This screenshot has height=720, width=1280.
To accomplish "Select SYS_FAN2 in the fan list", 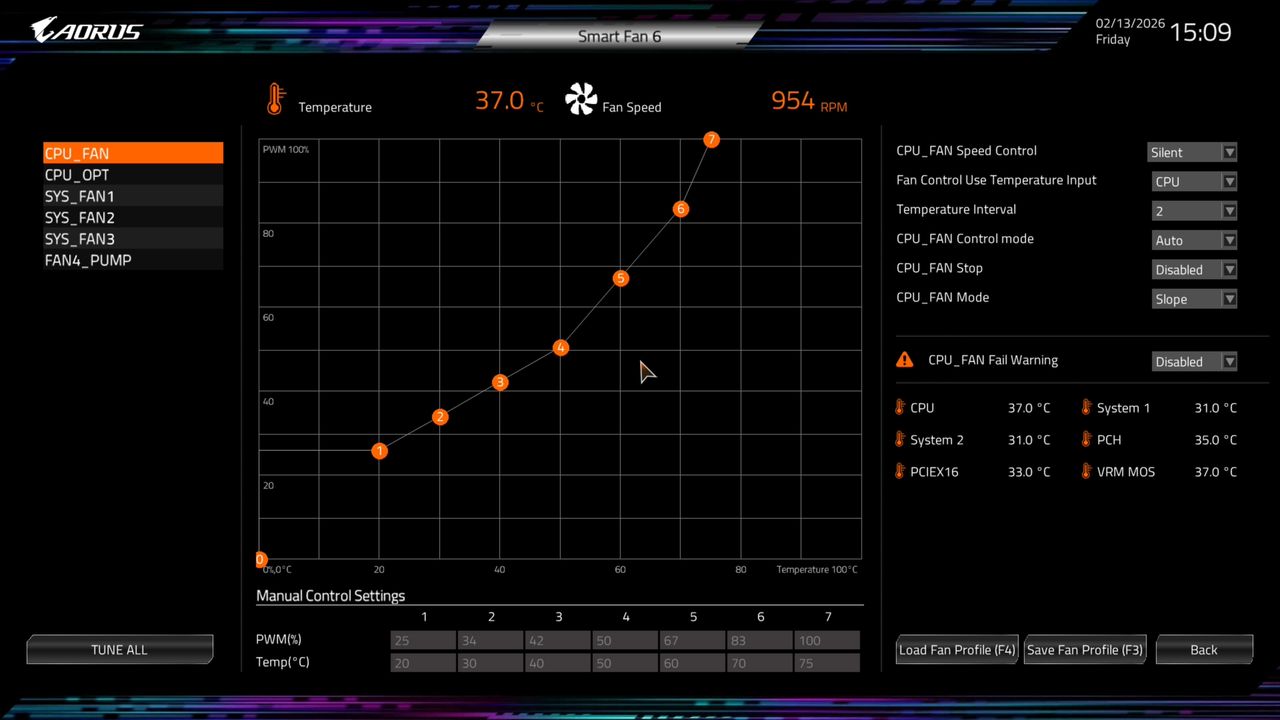I will pos(79,217).
